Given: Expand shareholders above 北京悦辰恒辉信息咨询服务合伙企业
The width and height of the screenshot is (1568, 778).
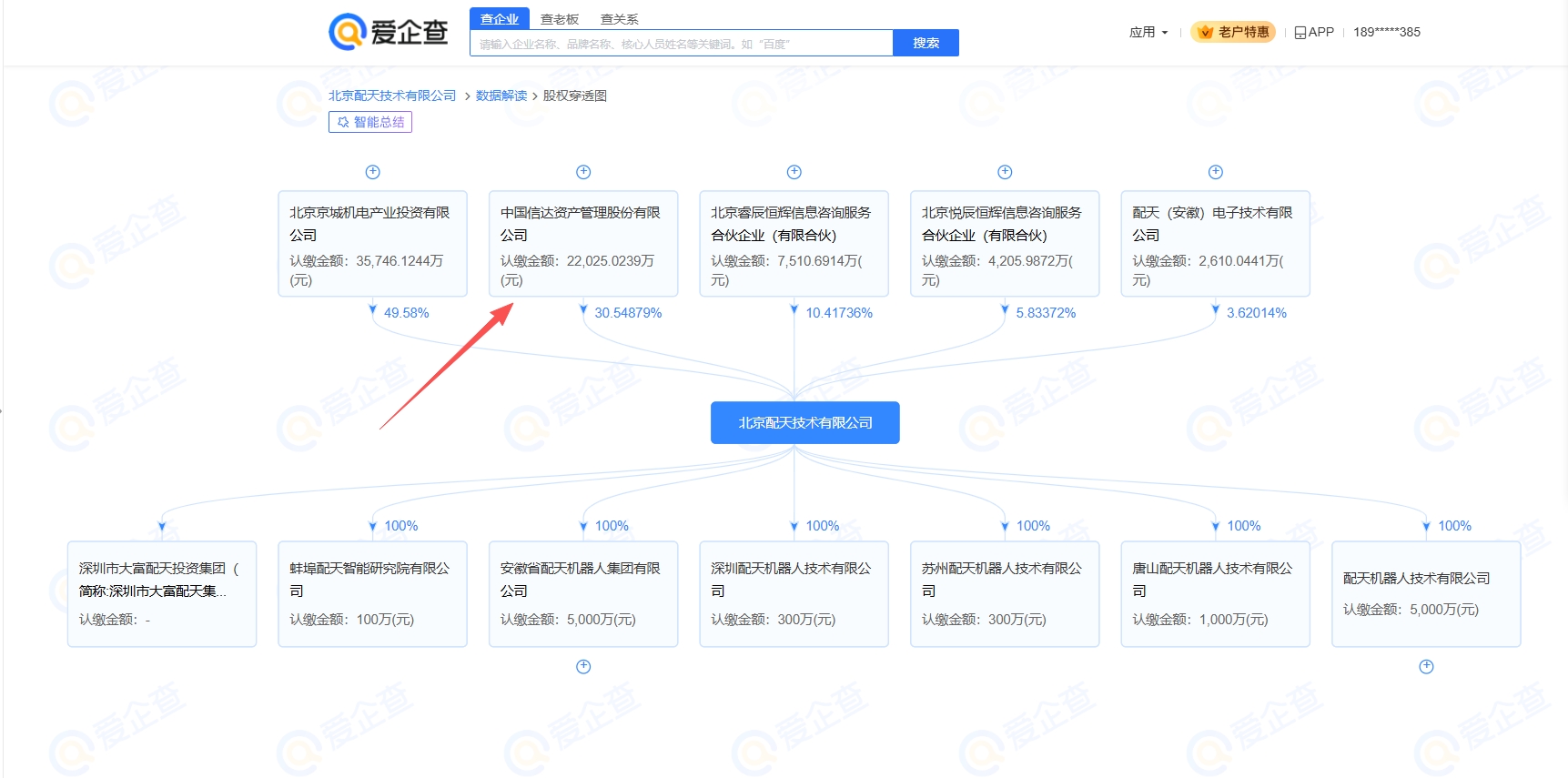Looking at the screenshot, I should click(x=1005, y=172).
